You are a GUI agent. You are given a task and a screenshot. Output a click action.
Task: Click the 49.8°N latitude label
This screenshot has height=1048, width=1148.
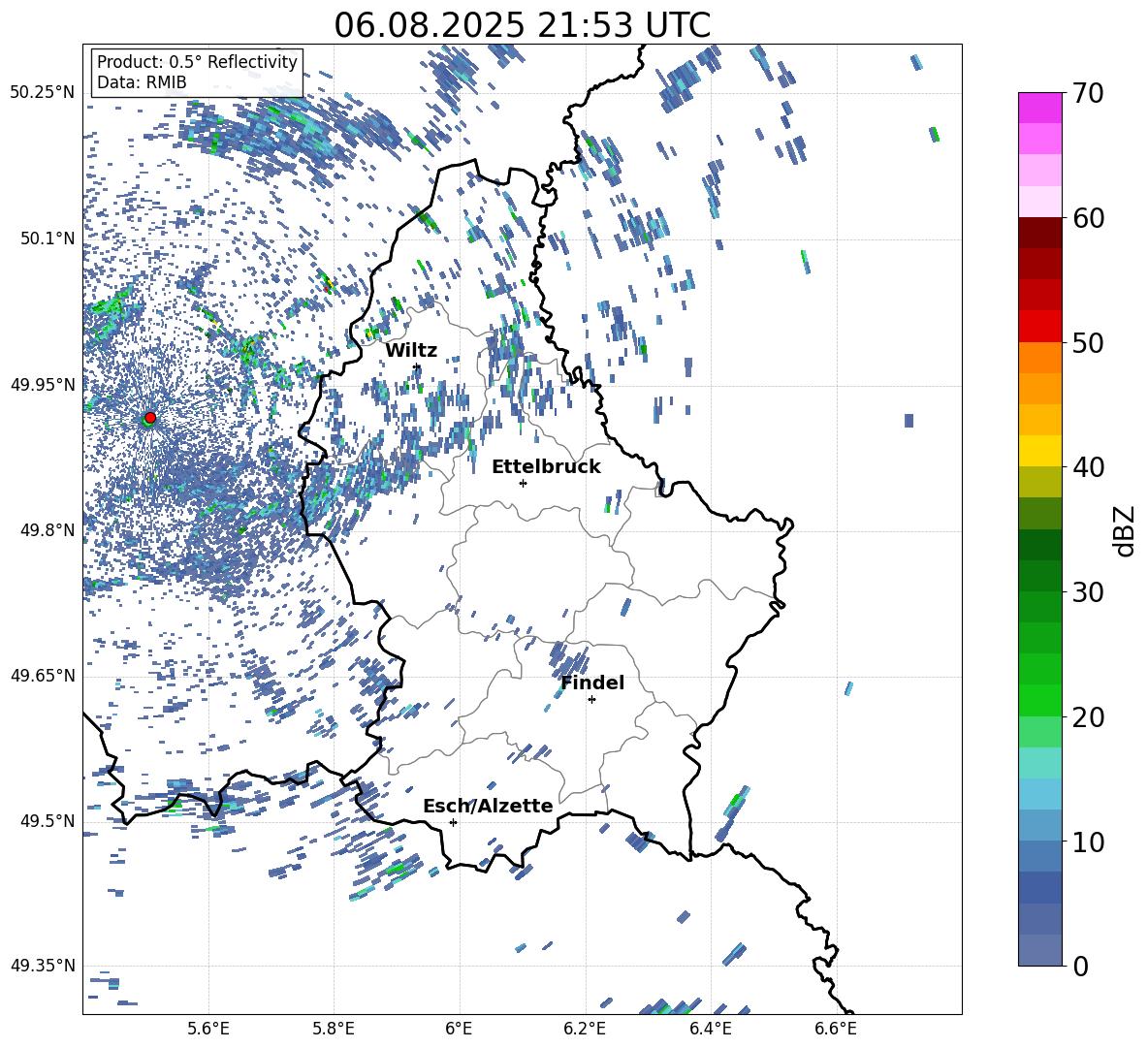tap(48, 530)
